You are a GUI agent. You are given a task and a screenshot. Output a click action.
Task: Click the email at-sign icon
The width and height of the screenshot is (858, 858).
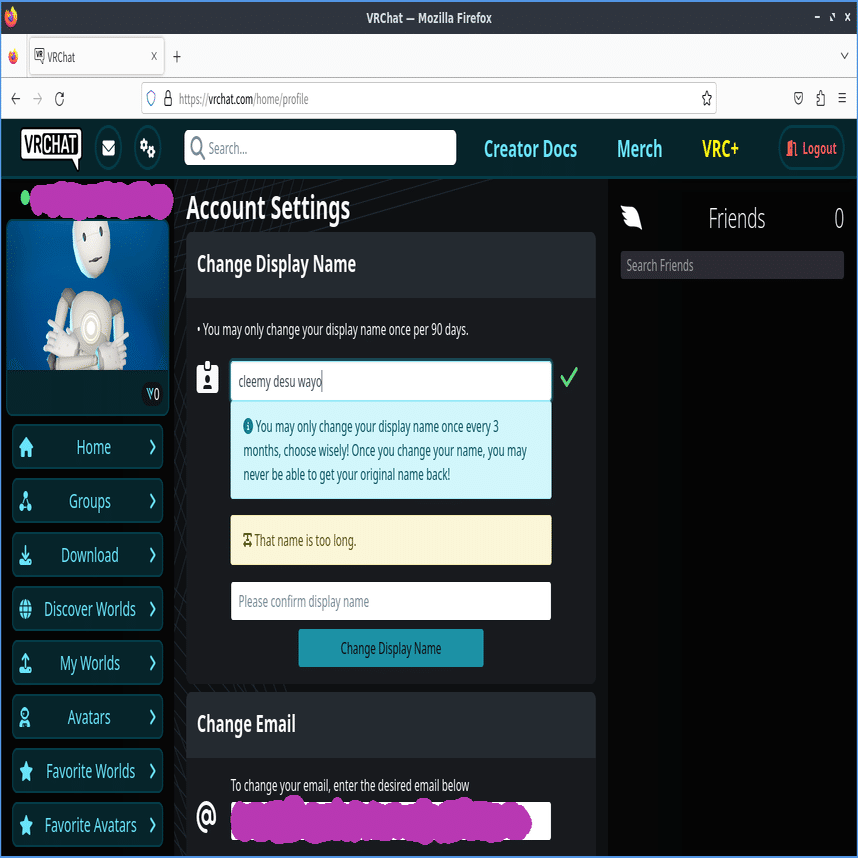click(x=206, y=817)
